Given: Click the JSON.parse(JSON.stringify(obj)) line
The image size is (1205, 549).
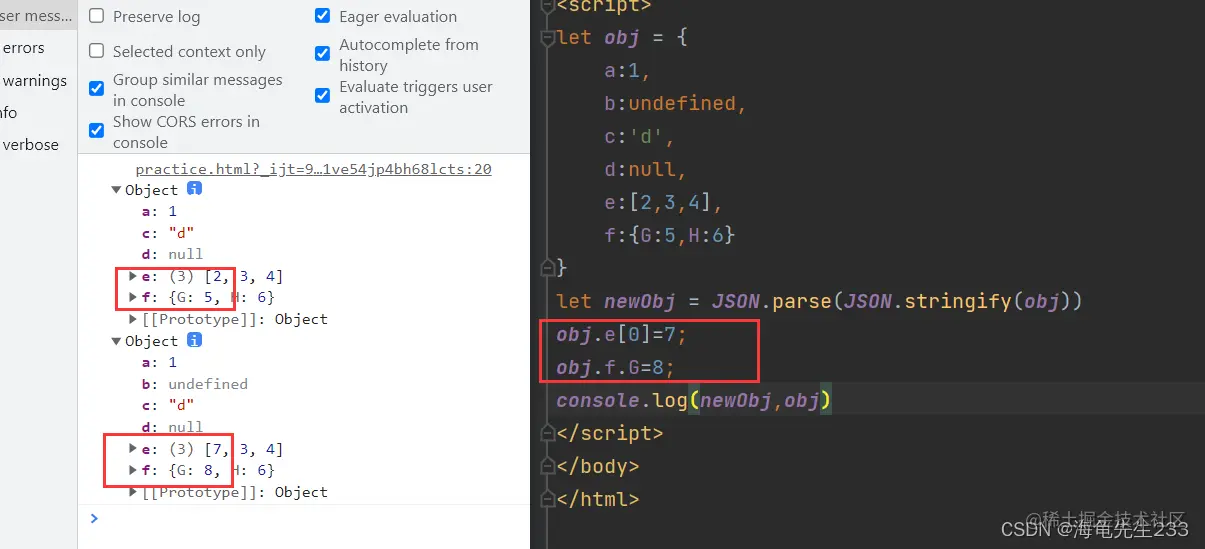Looking at the screenshot, I should (820, 301).
